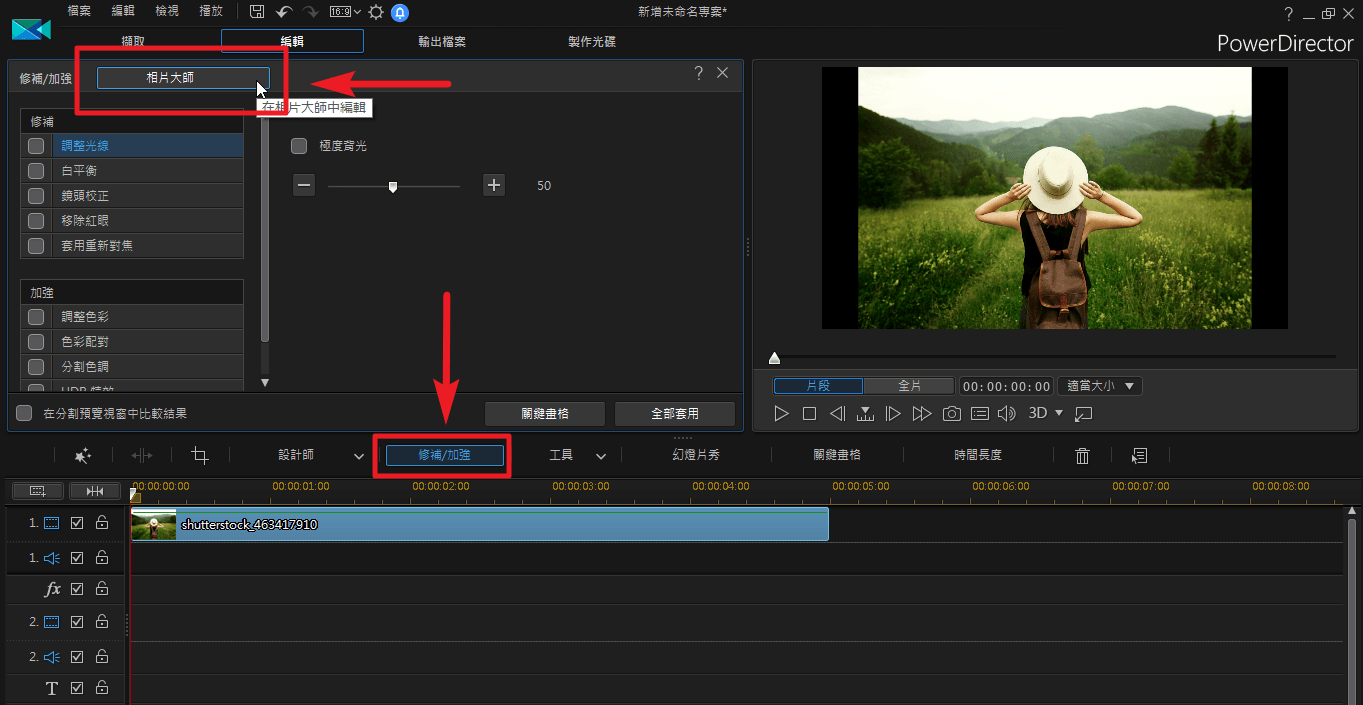The height and width of the screenshot is (705, 1363).
Task: Check 套用重新對焦 option
Action: pos(36,245)
